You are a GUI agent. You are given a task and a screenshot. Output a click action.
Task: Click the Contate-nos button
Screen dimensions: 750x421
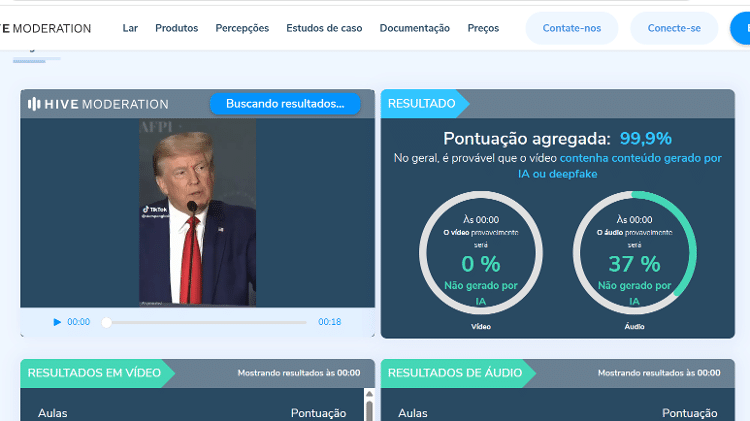[572, 28]
